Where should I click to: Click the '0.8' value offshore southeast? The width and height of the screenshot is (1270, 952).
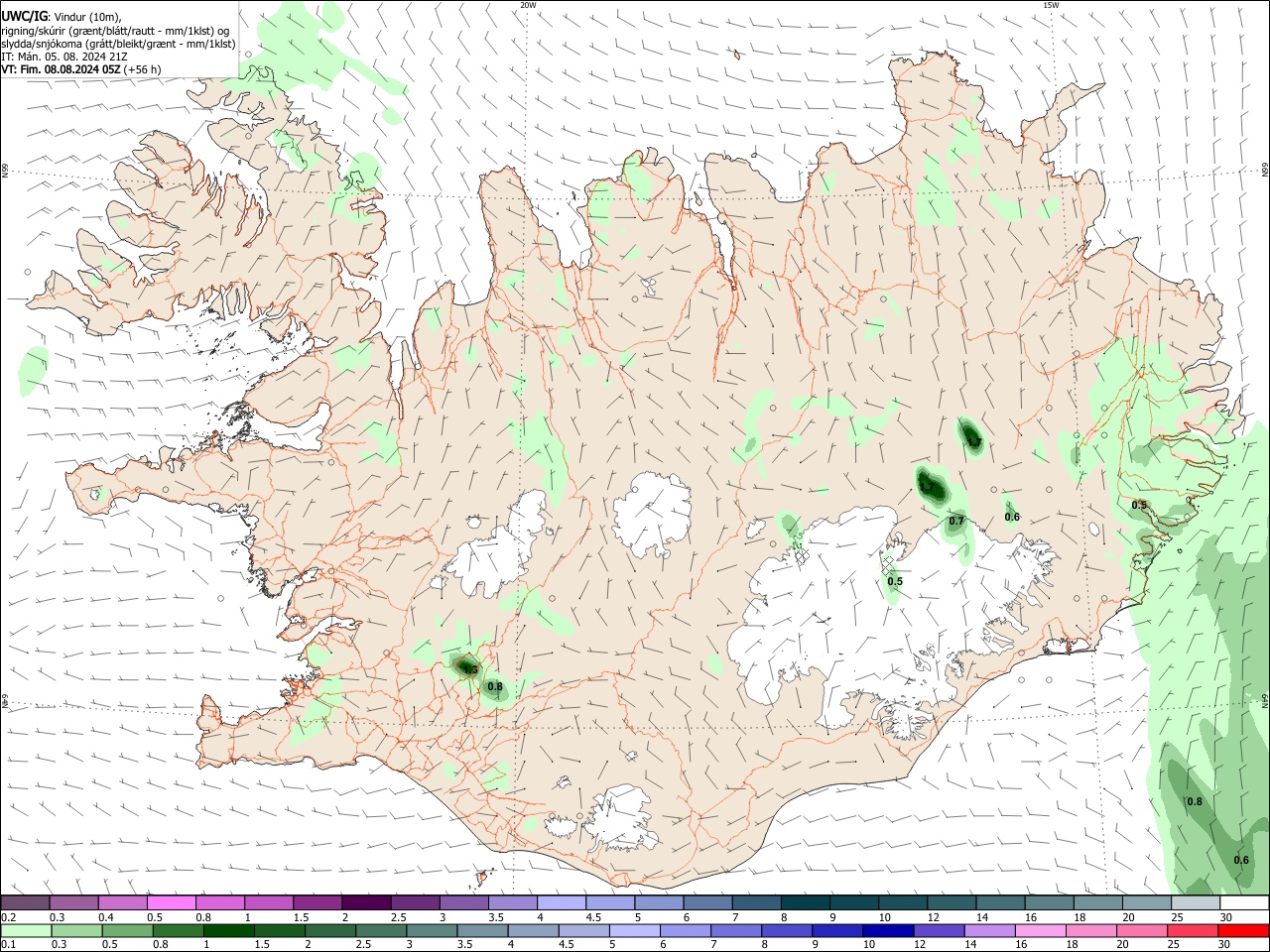(x=1195, y=801)
